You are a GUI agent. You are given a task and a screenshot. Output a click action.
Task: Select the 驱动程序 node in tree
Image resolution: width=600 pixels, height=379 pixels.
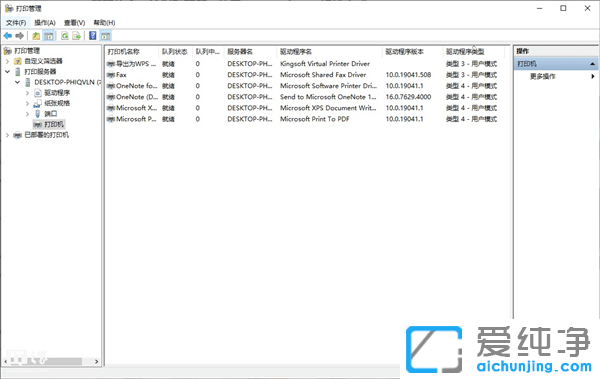57,93
